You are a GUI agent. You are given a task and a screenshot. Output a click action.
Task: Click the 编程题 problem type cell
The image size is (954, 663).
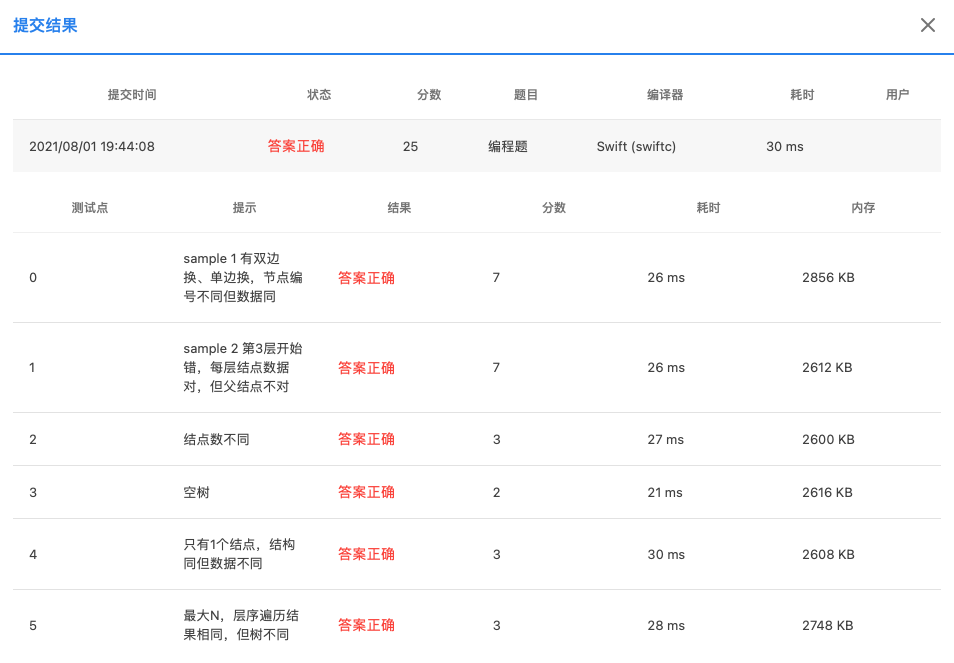[508, 147]
